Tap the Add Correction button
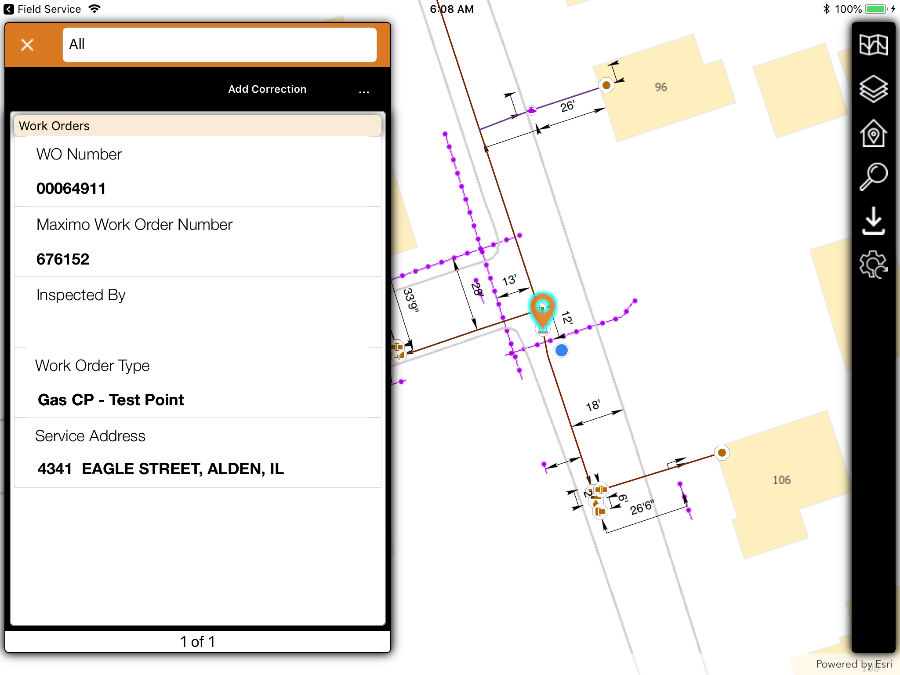The image size is (900, 675). coord(267,89)
